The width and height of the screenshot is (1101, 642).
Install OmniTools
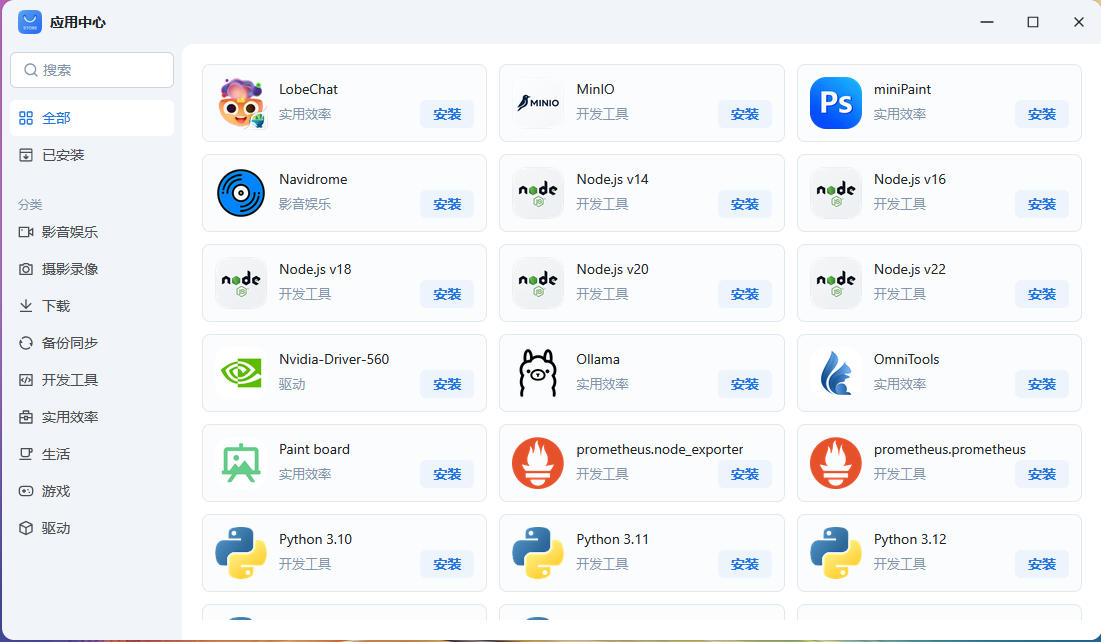[1041, 384]
